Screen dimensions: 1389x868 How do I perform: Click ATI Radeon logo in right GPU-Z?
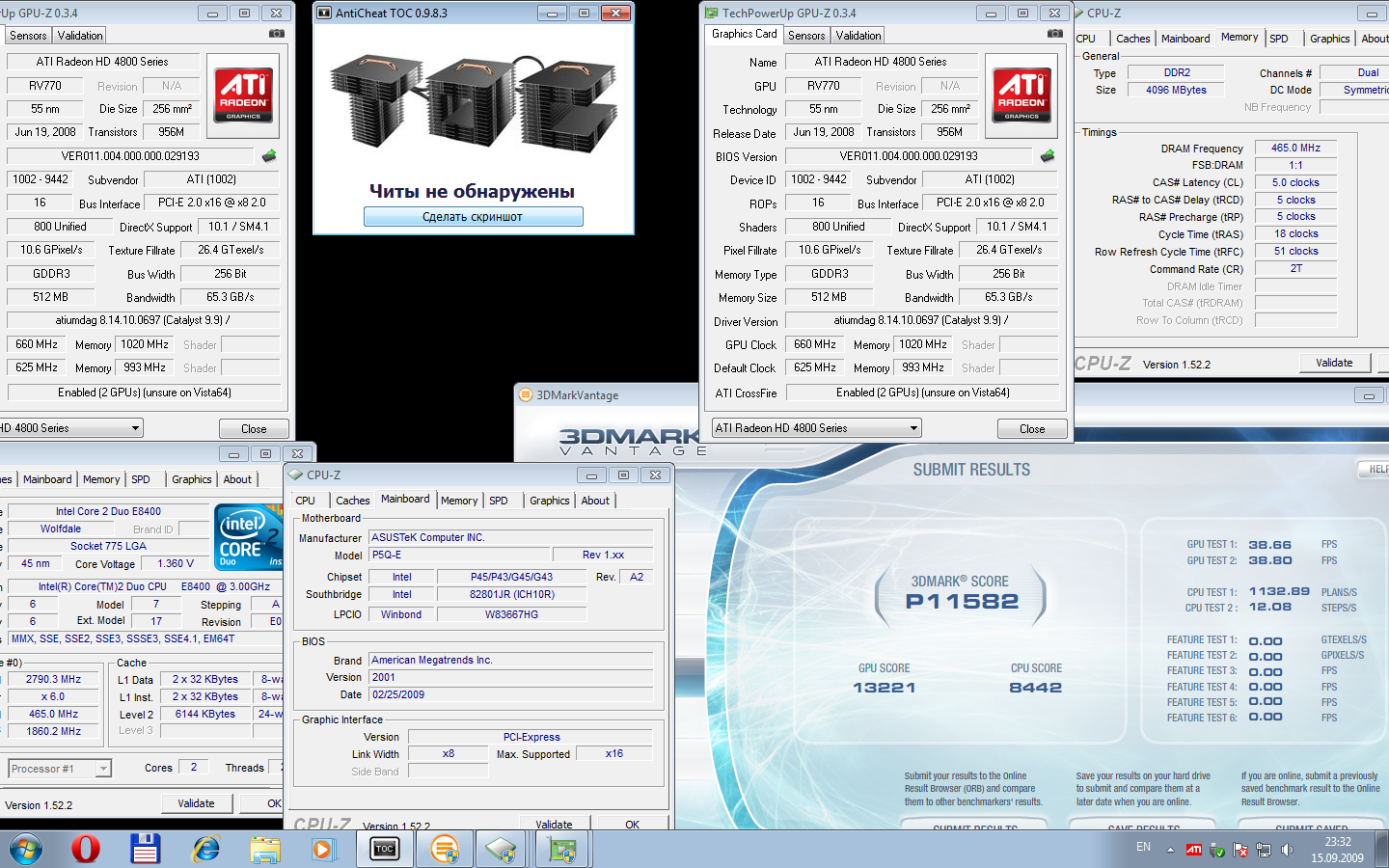pyautogui.click(x=1021, y=95)
